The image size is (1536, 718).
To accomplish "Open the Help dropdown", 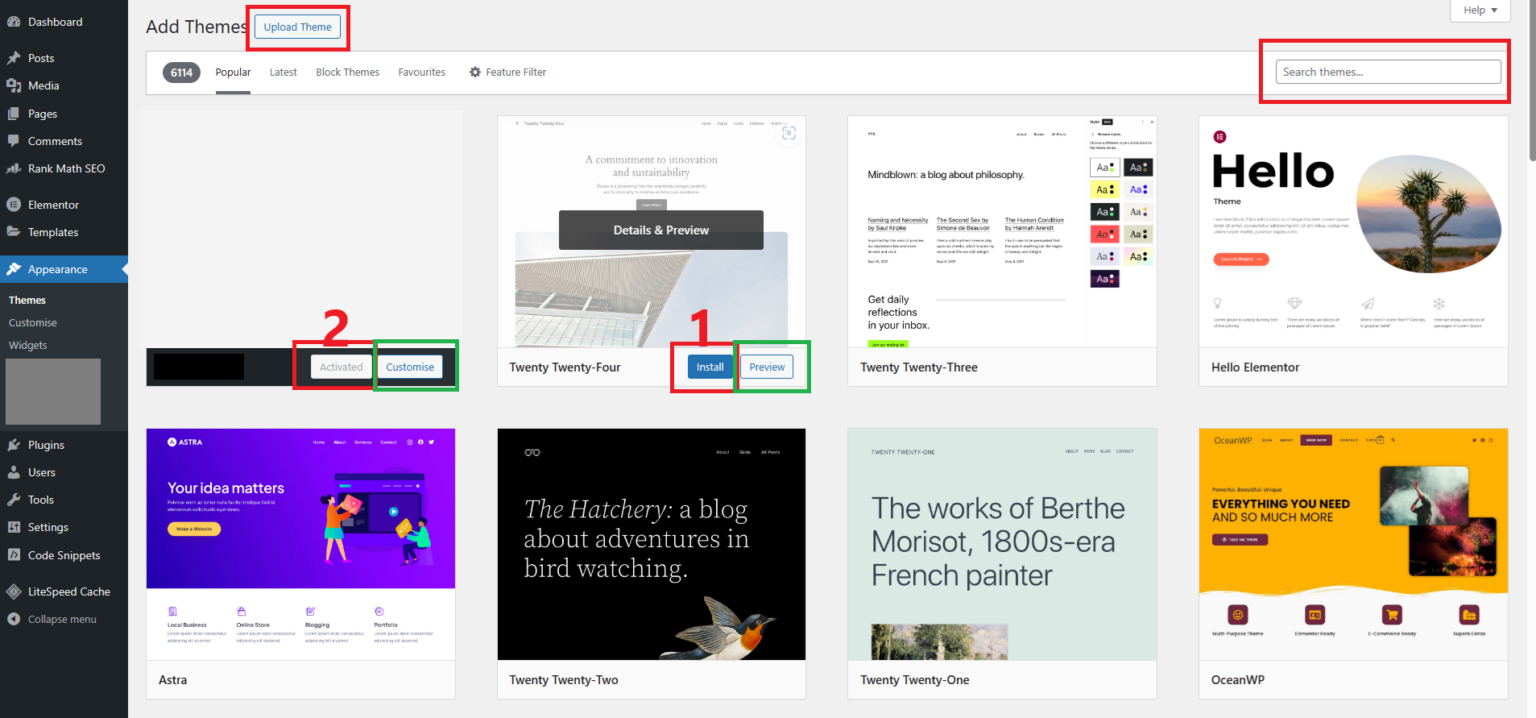I will click(1479, 10).
